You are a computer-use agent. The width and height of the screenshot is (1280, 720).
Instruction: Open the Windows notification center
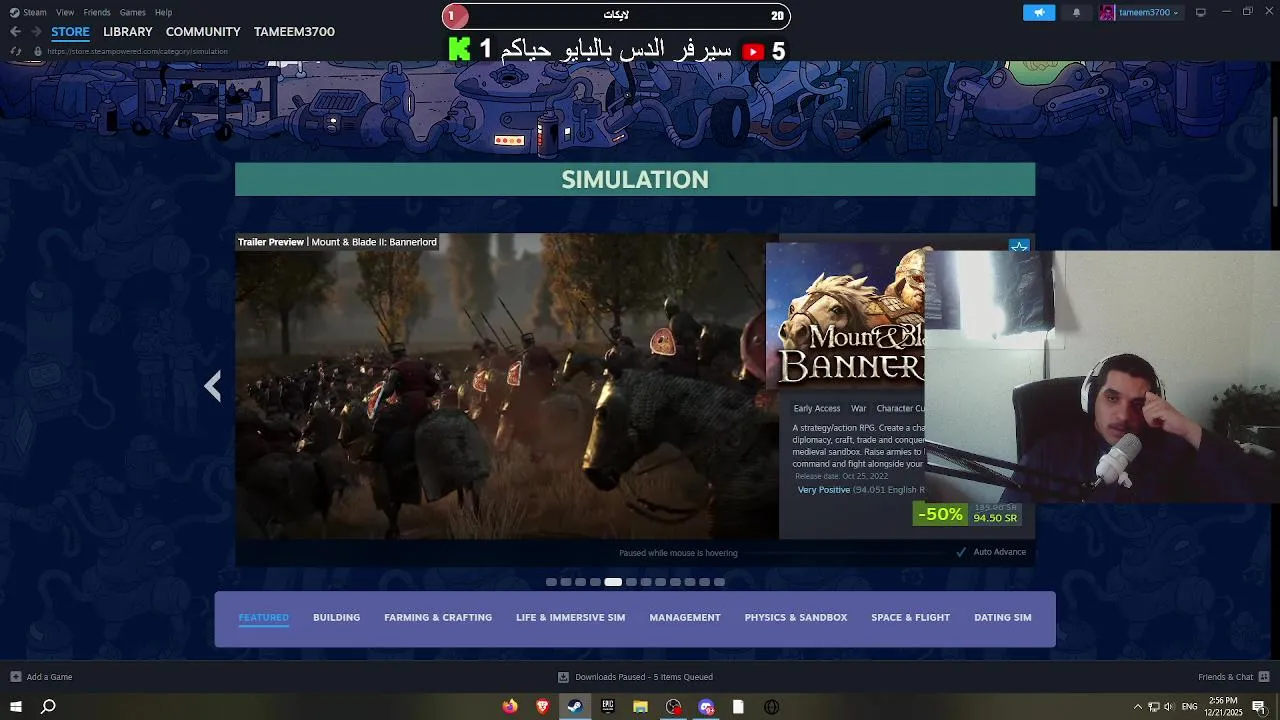tap(1259, 707)
